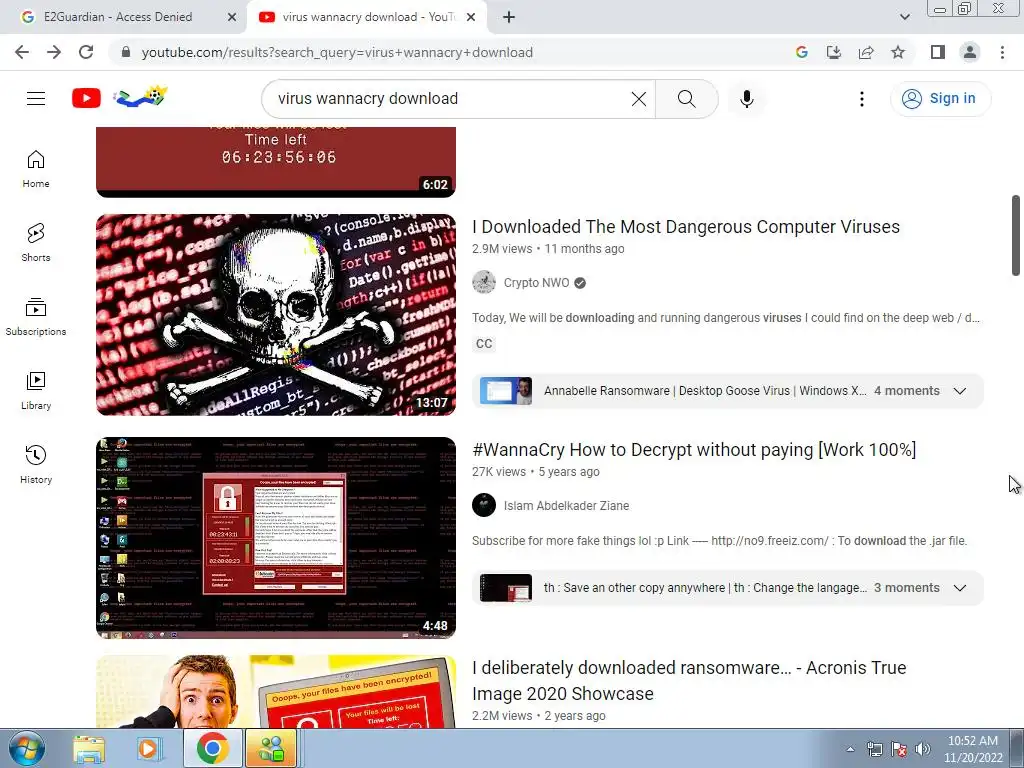Open Shorts in sidebar
The image size is (1024, 768).
36,243
